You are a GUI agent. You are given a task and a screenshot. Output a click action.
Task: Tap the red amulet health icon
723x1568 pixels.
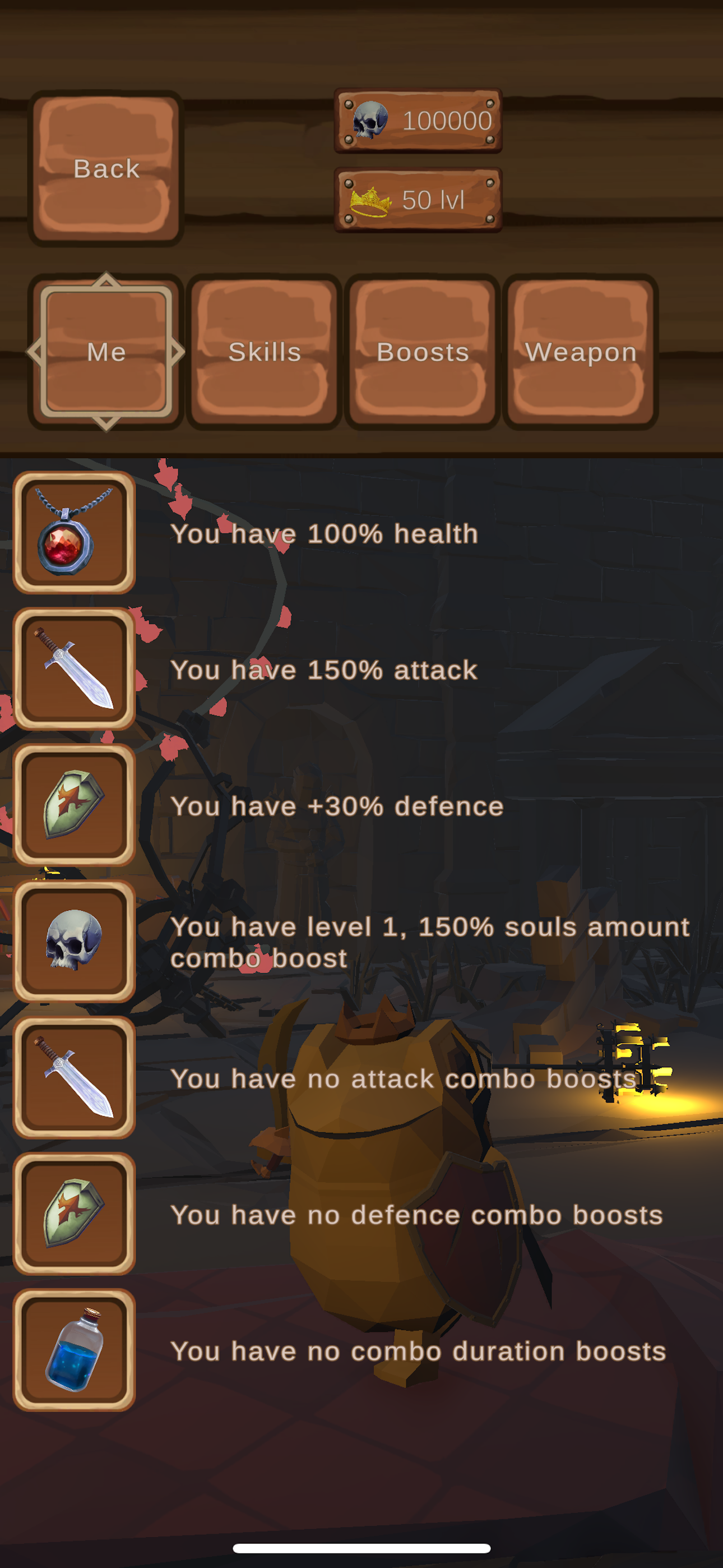tap(74, 533)
